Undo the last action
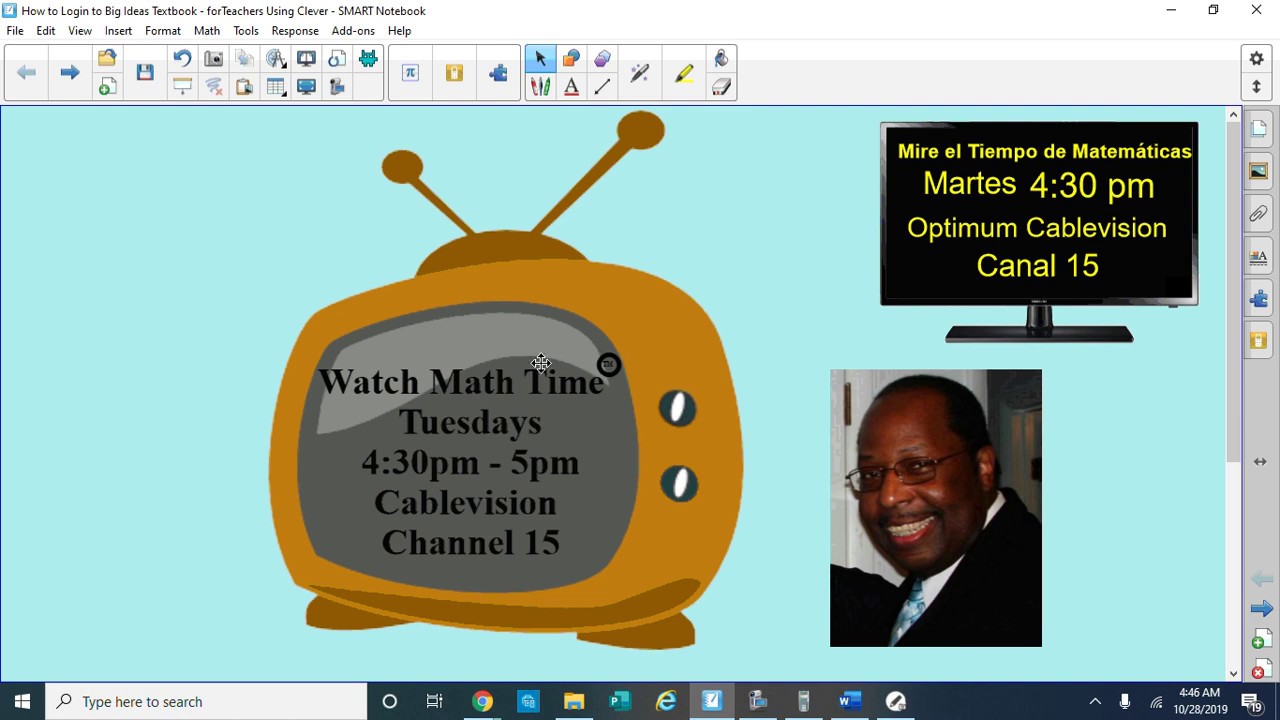This screenshot has height=720, width=1280. (182, 58)
